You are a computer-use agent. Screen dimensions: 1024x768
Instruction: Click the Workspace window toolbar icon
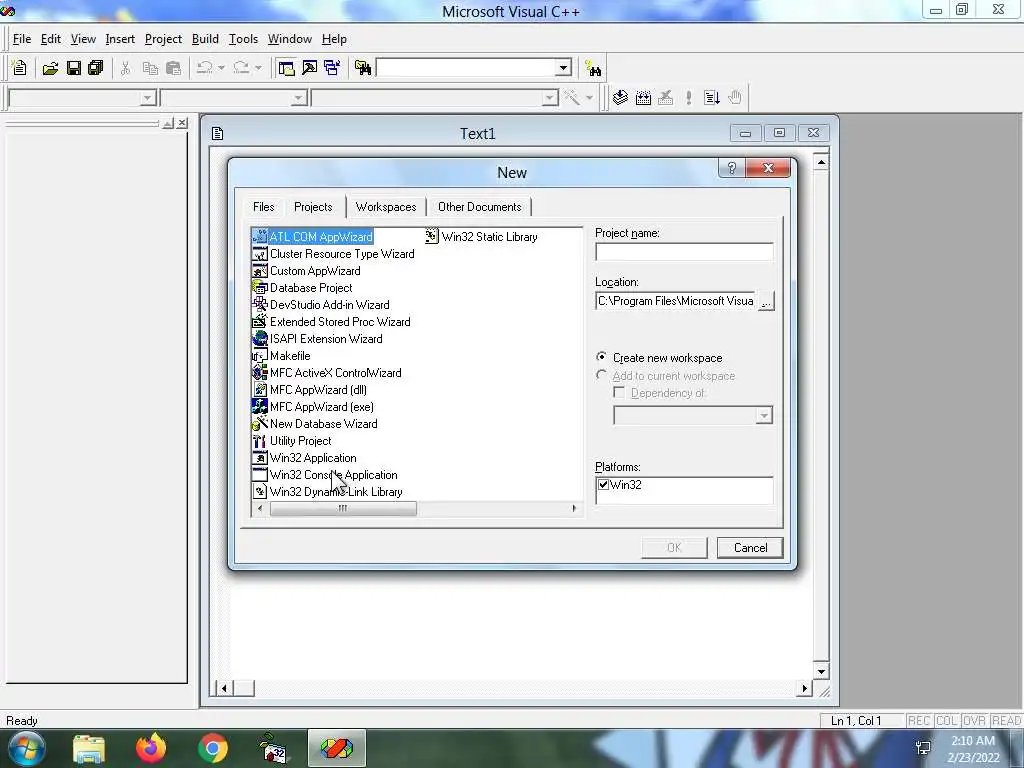(286, 67)
